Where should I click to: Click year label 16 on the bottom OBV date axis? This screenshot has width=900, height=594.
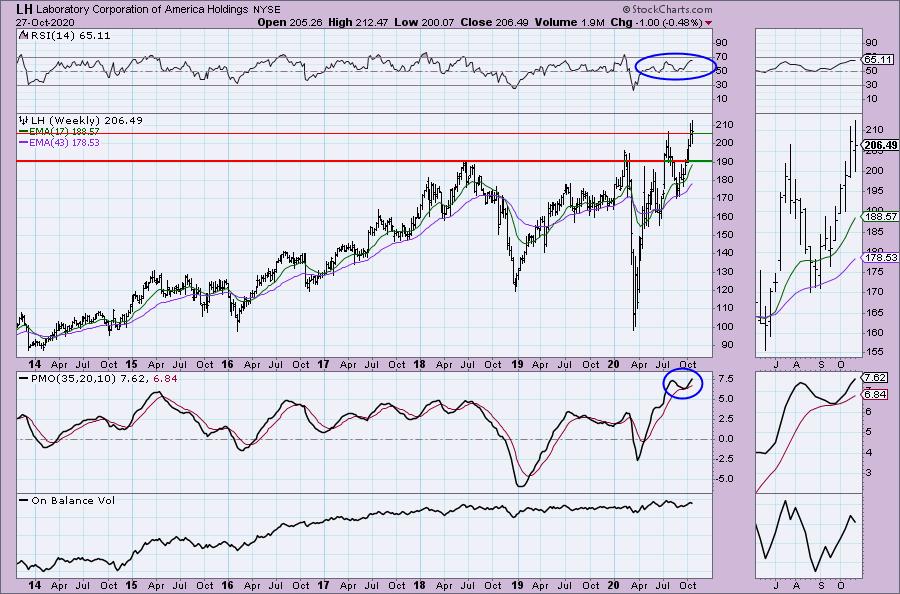click(x=227, y=585)
